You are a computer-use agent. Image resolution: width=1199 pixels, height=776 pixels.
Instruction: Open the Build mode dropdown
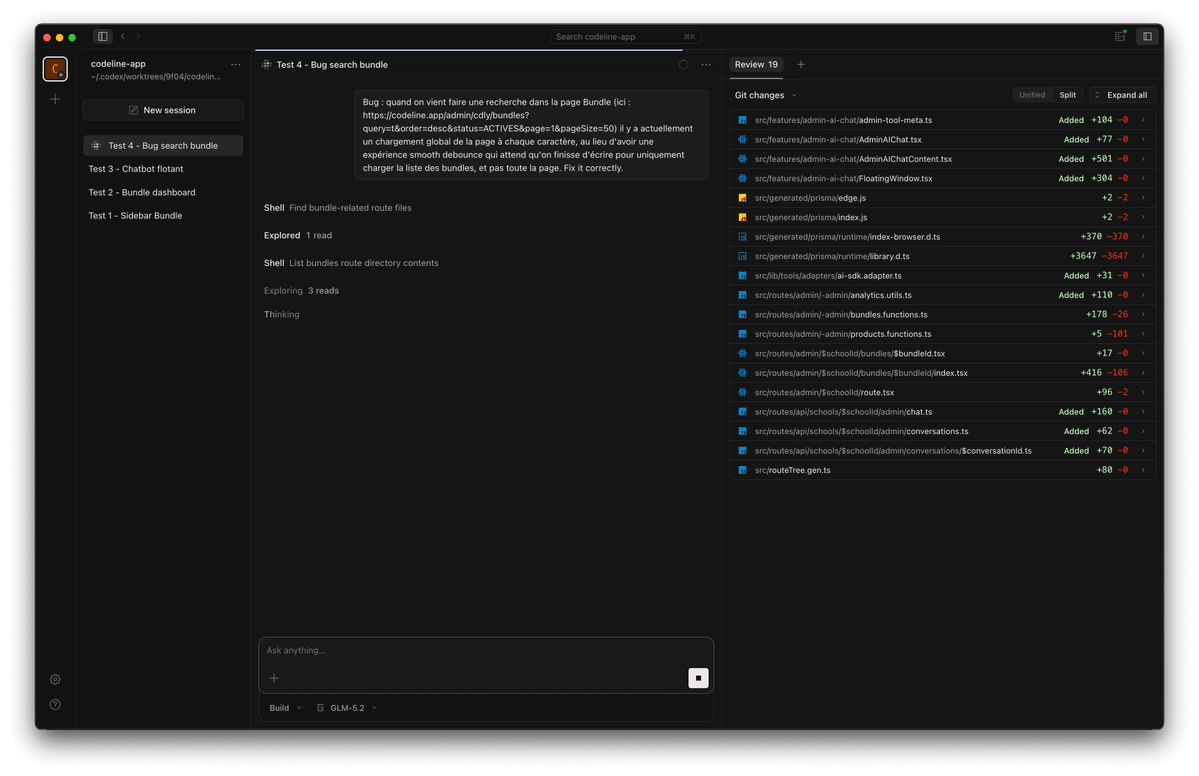(285, 708)
